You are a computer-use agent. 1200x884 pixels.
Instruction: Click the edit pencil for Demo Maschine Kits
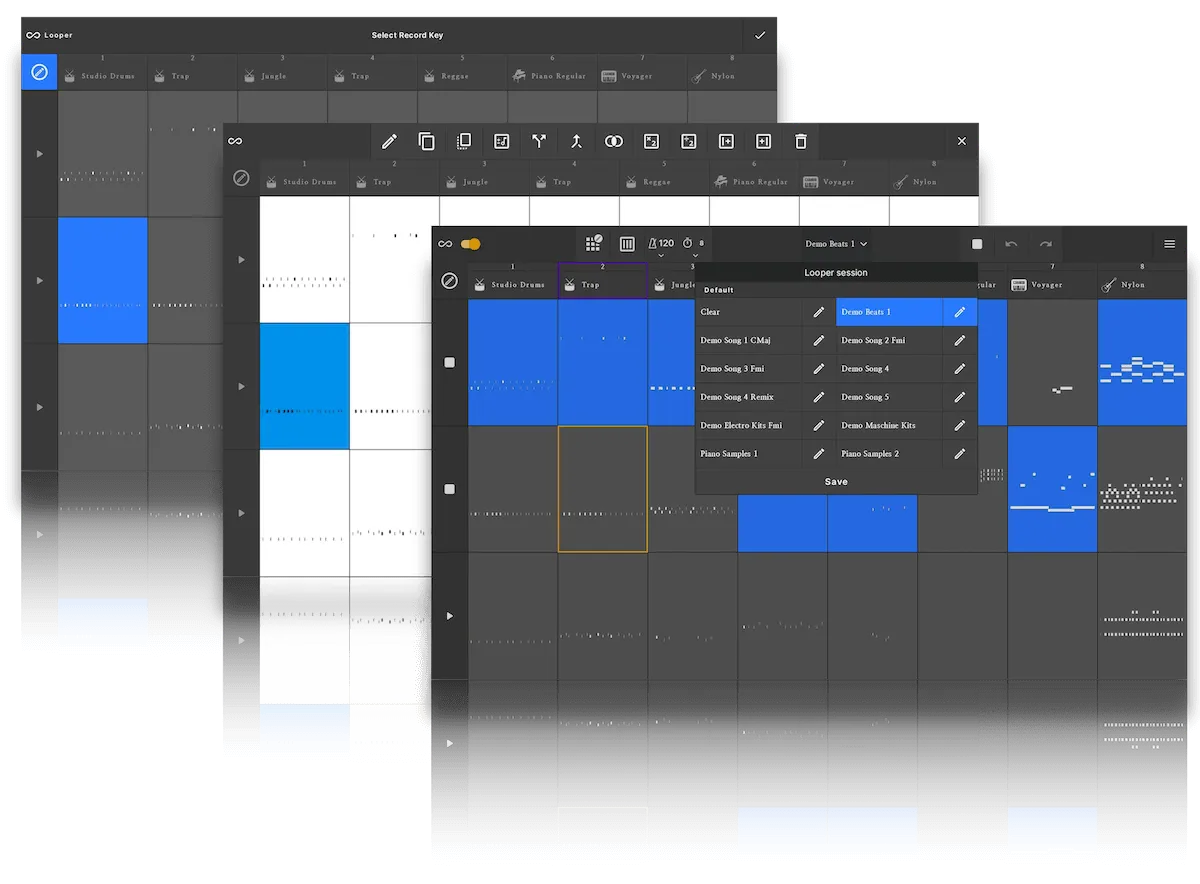click(960, 425)
